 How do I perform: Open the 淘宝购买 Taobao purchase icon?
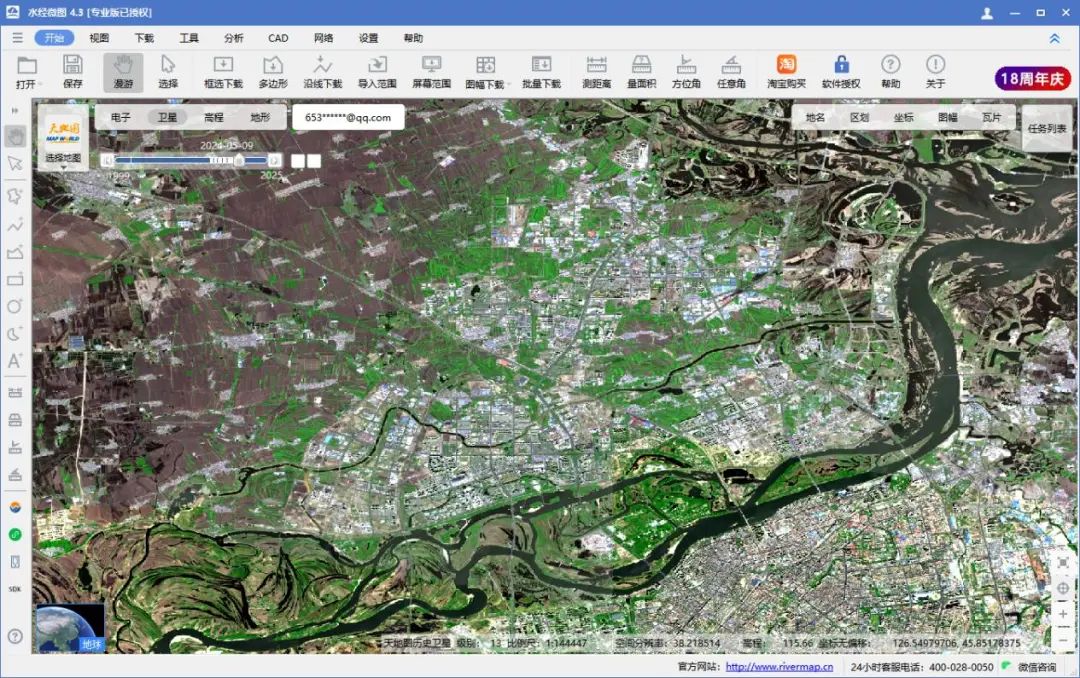pos(786,72)
